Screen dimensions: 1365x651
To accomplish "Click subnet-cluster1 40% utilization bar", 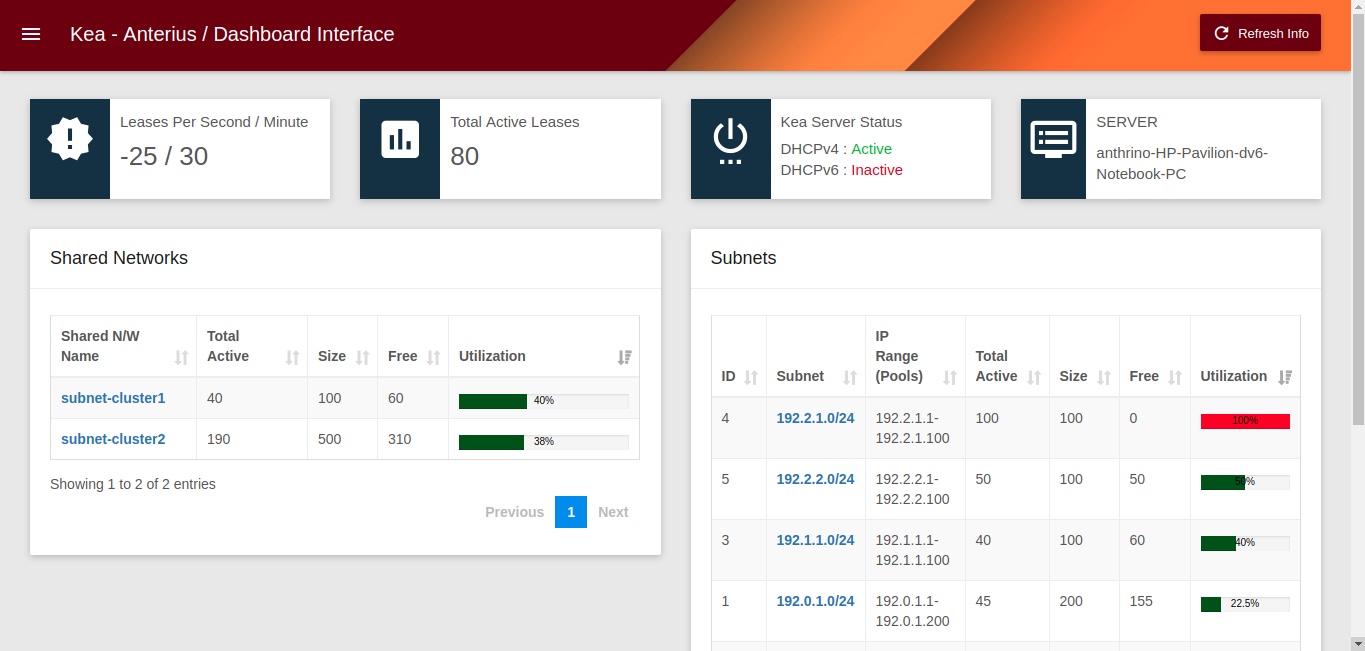I will pyautogui.click(x=544, y=401).
